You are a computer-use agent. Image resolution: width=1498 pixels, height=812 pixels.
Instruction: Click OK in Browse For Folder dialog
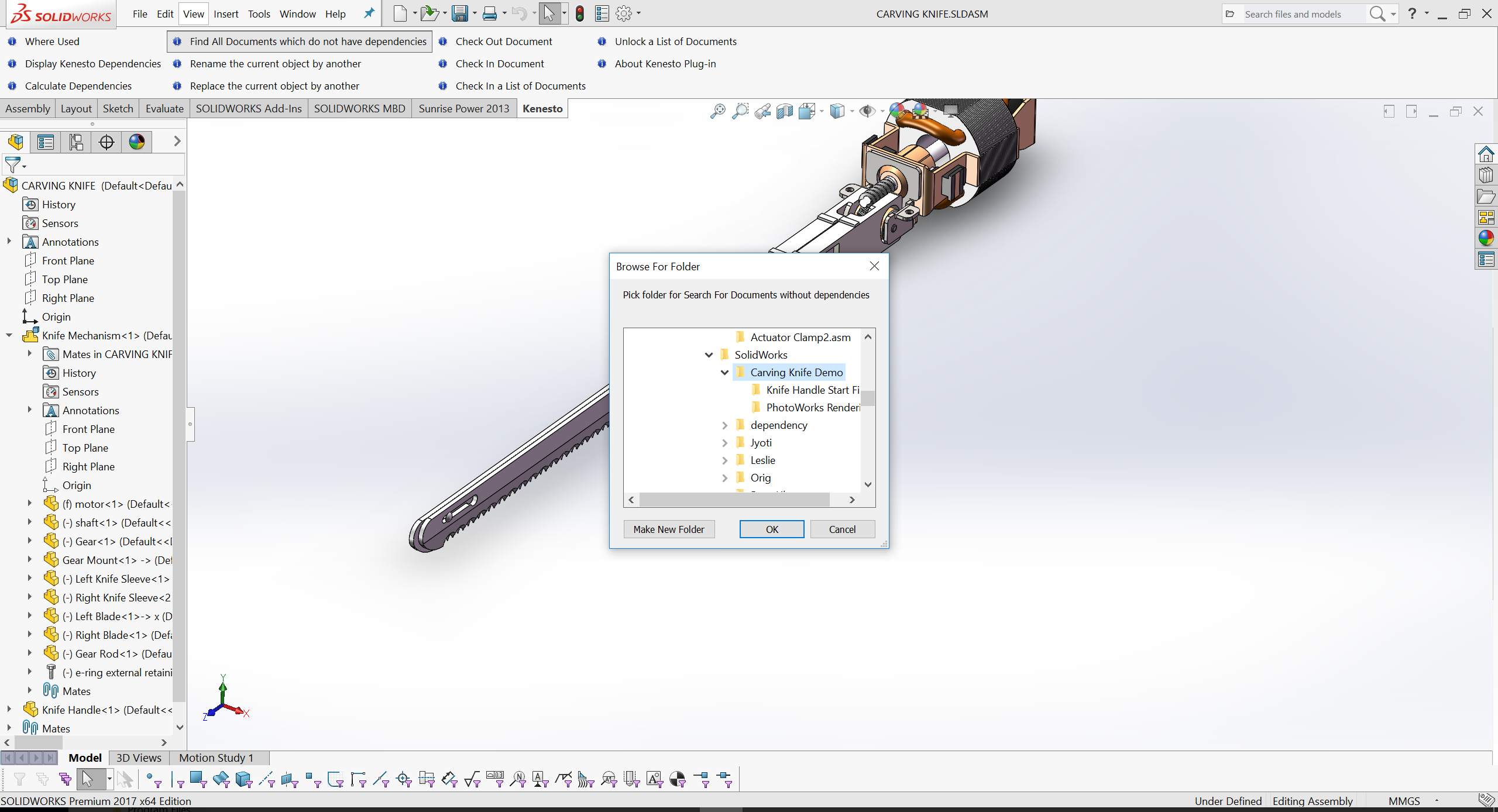[x=772, y=529]
